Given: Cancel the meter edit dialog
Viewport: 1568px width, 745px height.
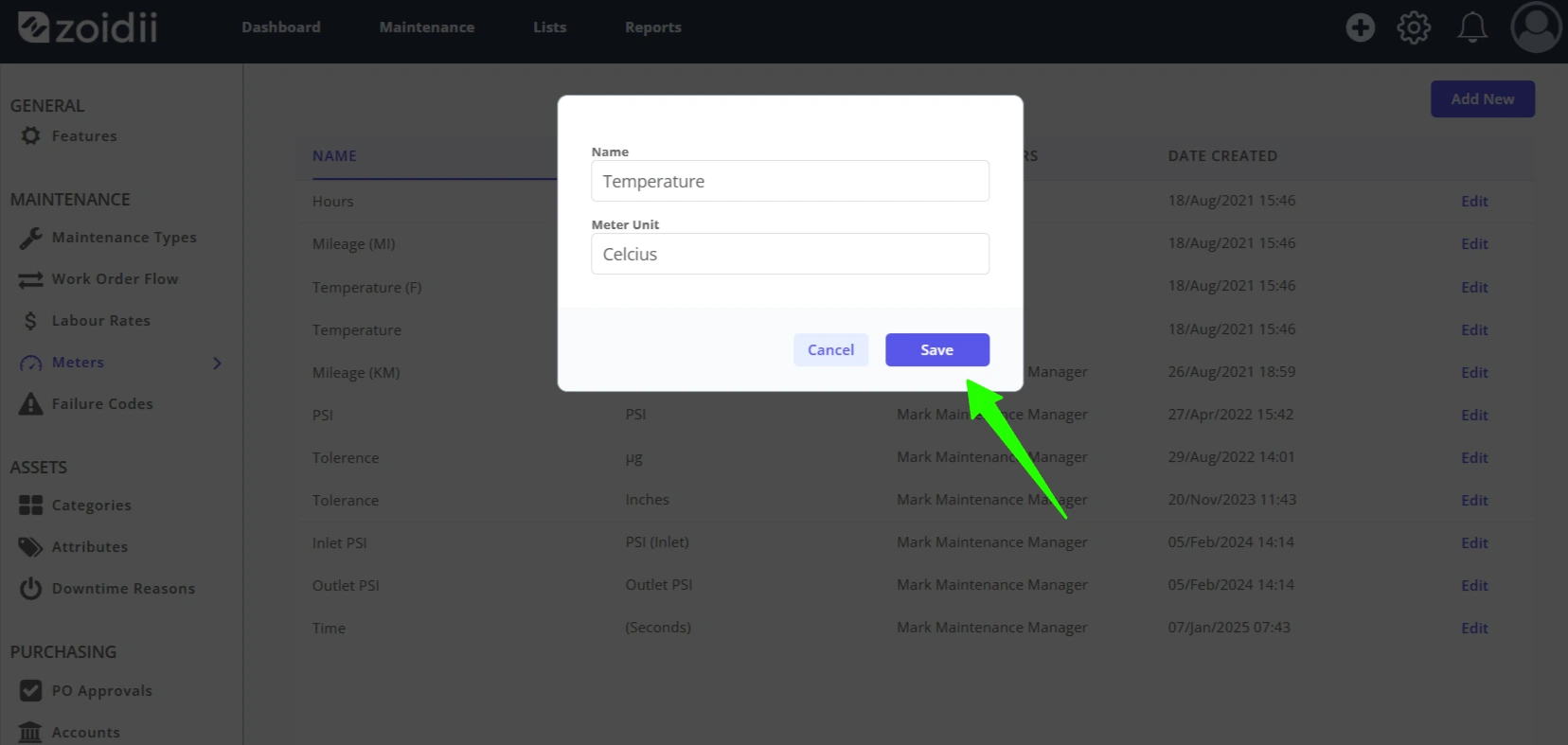Looking at the screenshot, I should coord(830,350).
